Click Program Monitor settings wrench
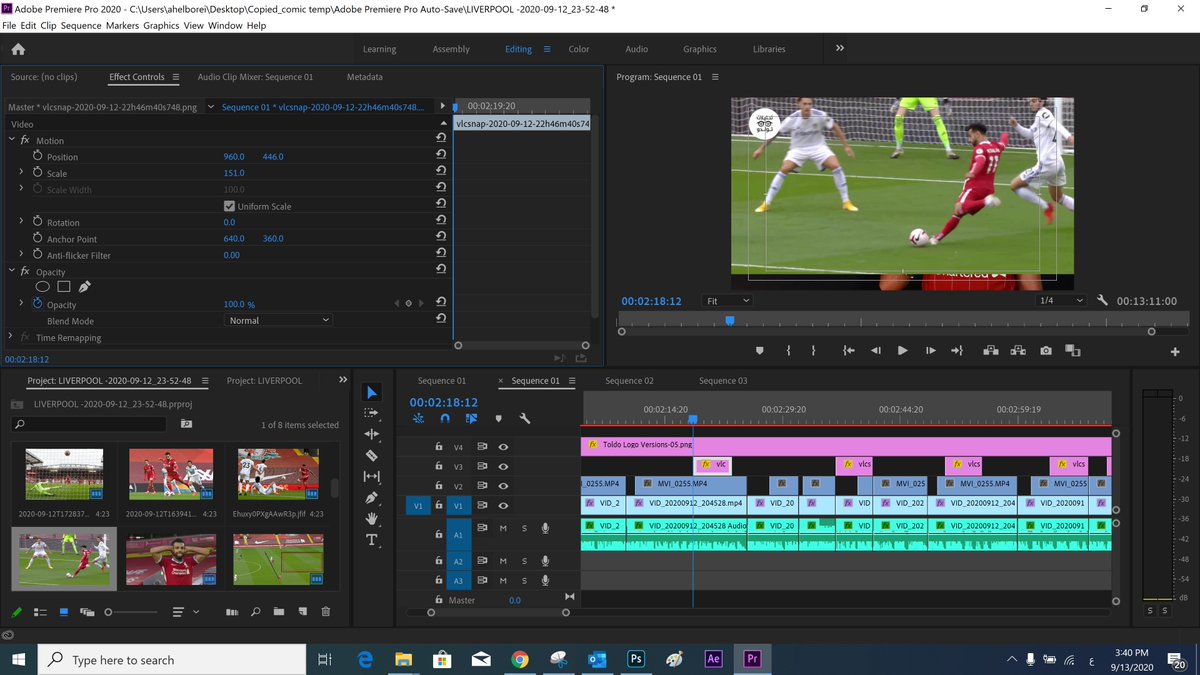This screenshot has width=1200, height=675. point(1102,300)
